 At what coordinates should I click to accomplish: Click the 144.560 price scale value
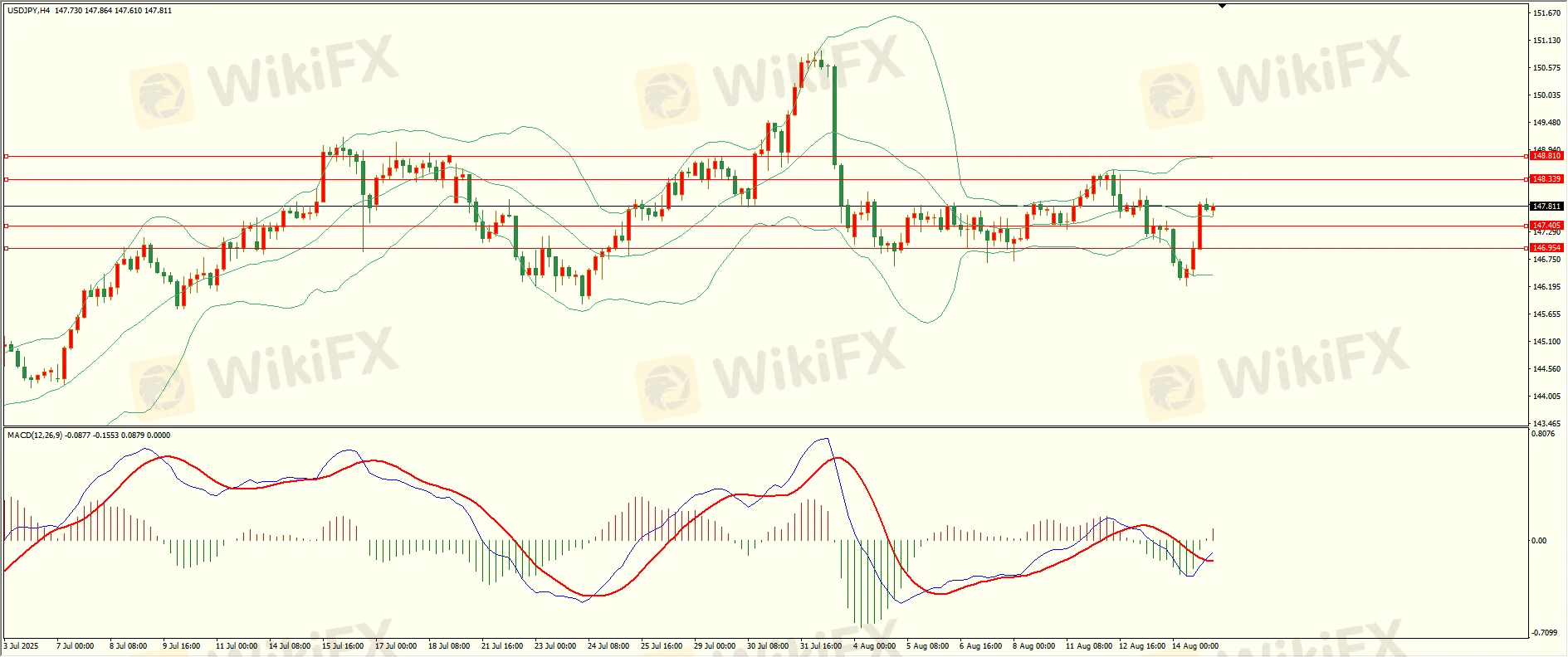pos(1546,369)
